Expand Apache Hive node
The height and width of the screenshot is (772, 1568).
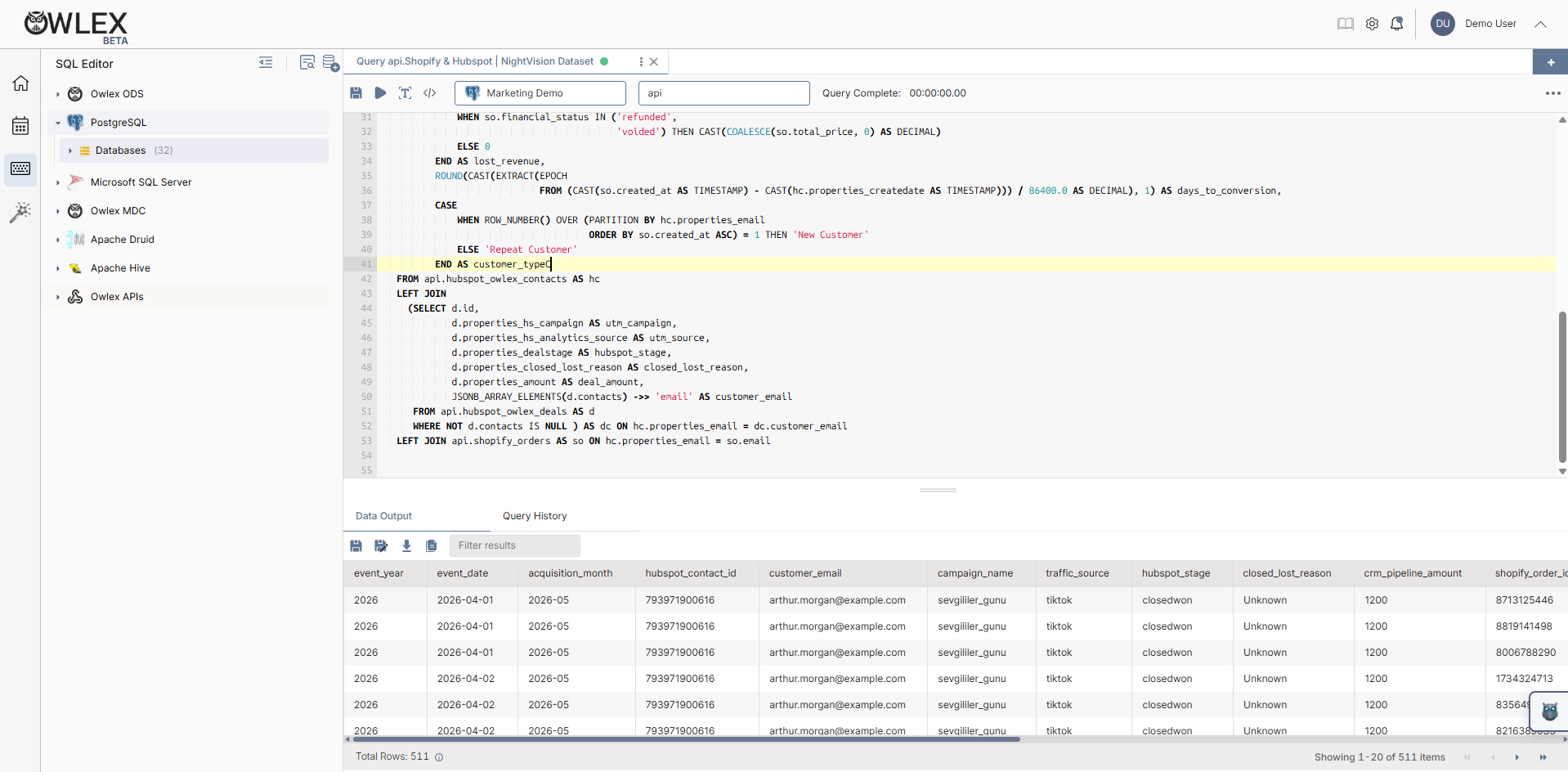pos(58,268)
